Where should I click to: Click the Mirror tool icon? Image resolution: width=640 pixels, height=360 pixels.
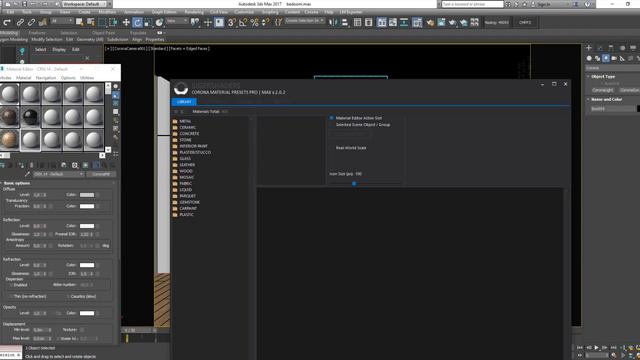[333, 22]
